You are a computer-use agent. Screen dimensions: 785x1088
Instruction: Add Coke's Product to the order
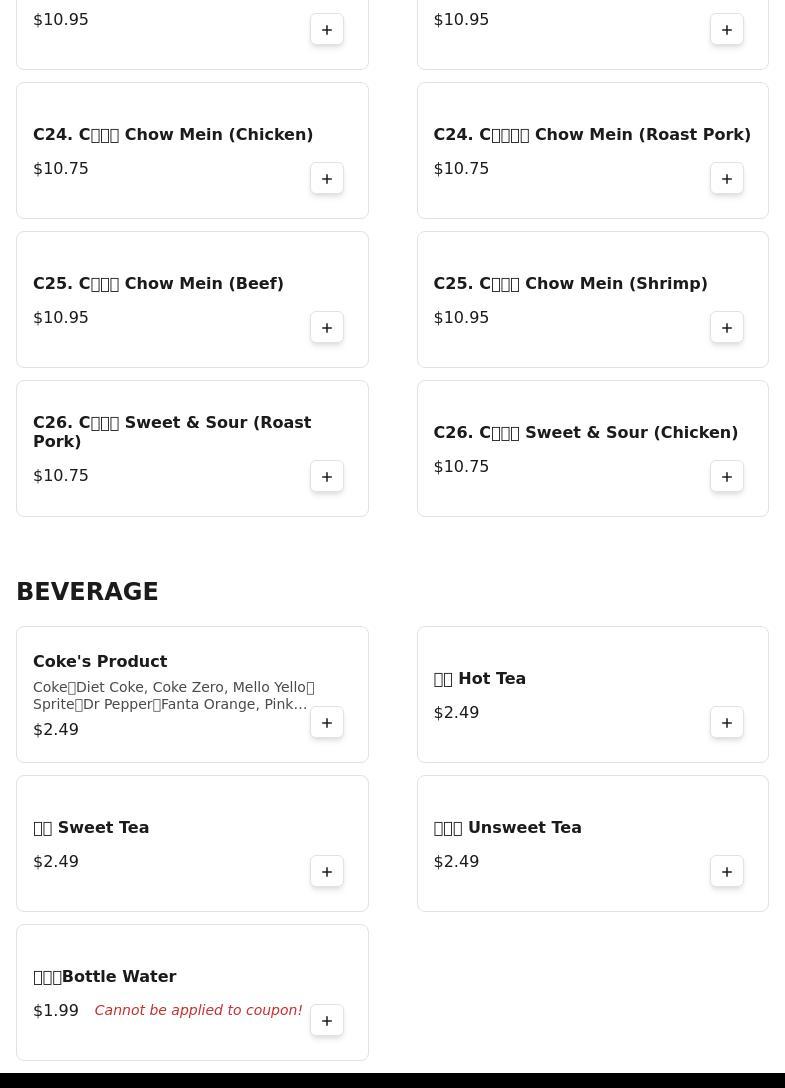point(327,723)
